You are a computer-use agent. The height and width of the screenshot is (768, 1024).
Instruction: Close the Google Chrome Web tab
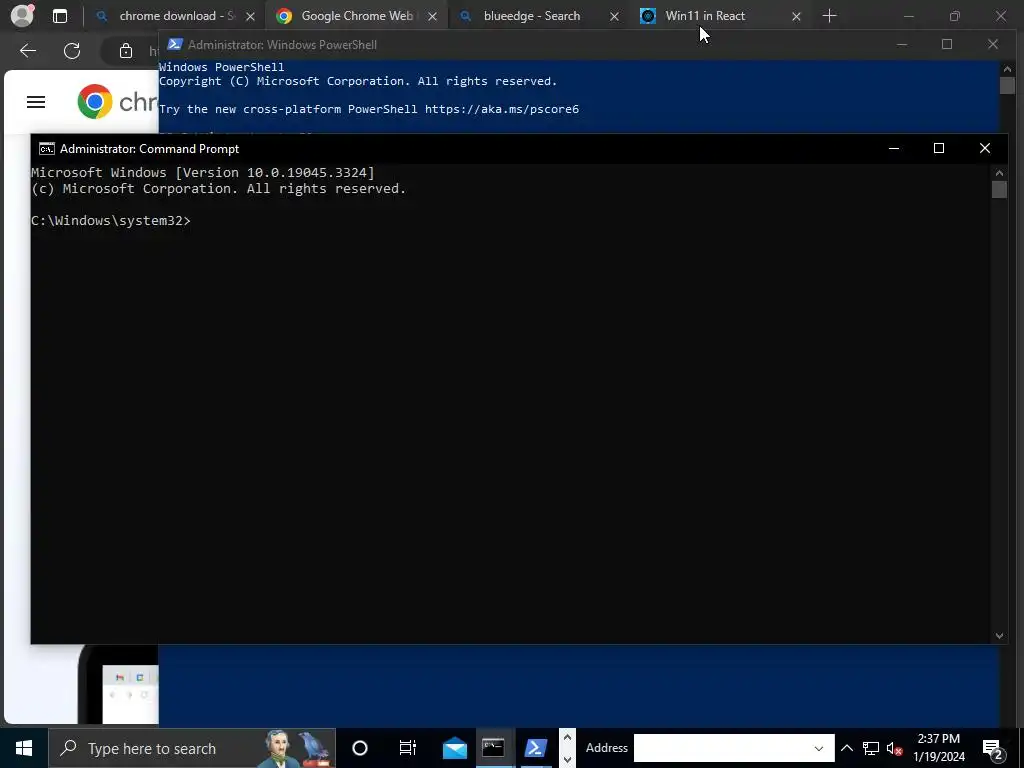point(432,16)
